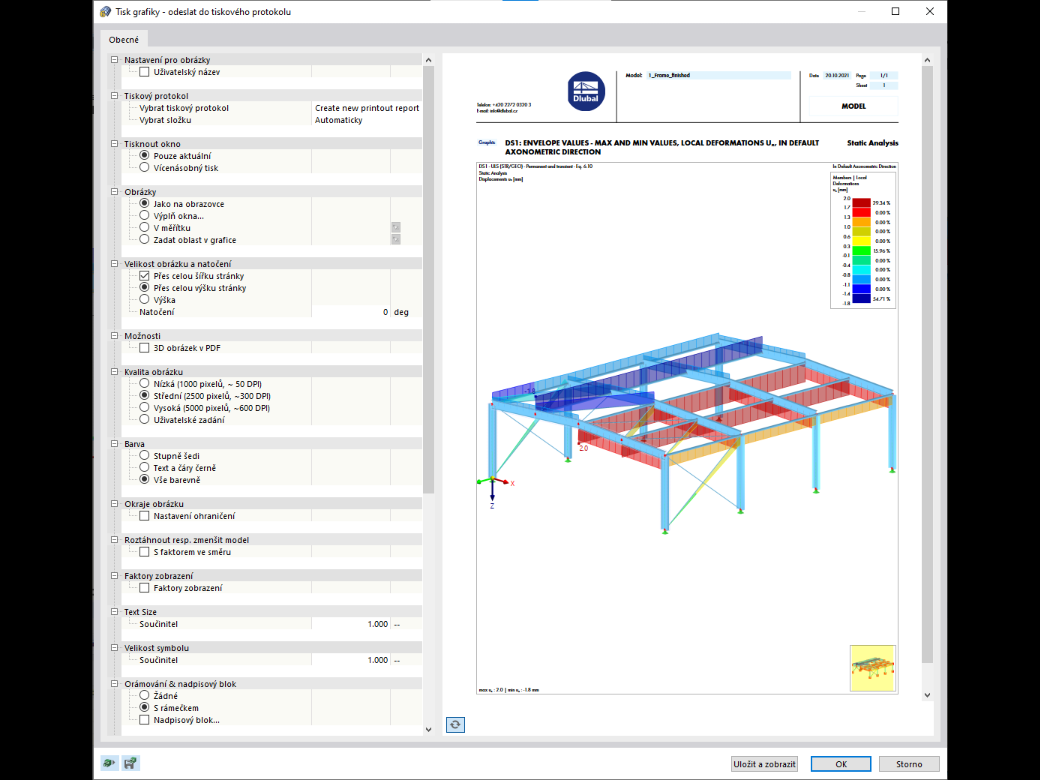Open Create new printout report dropdown
This screenshot has width=1040, height=780.
(x=367, y=108)
